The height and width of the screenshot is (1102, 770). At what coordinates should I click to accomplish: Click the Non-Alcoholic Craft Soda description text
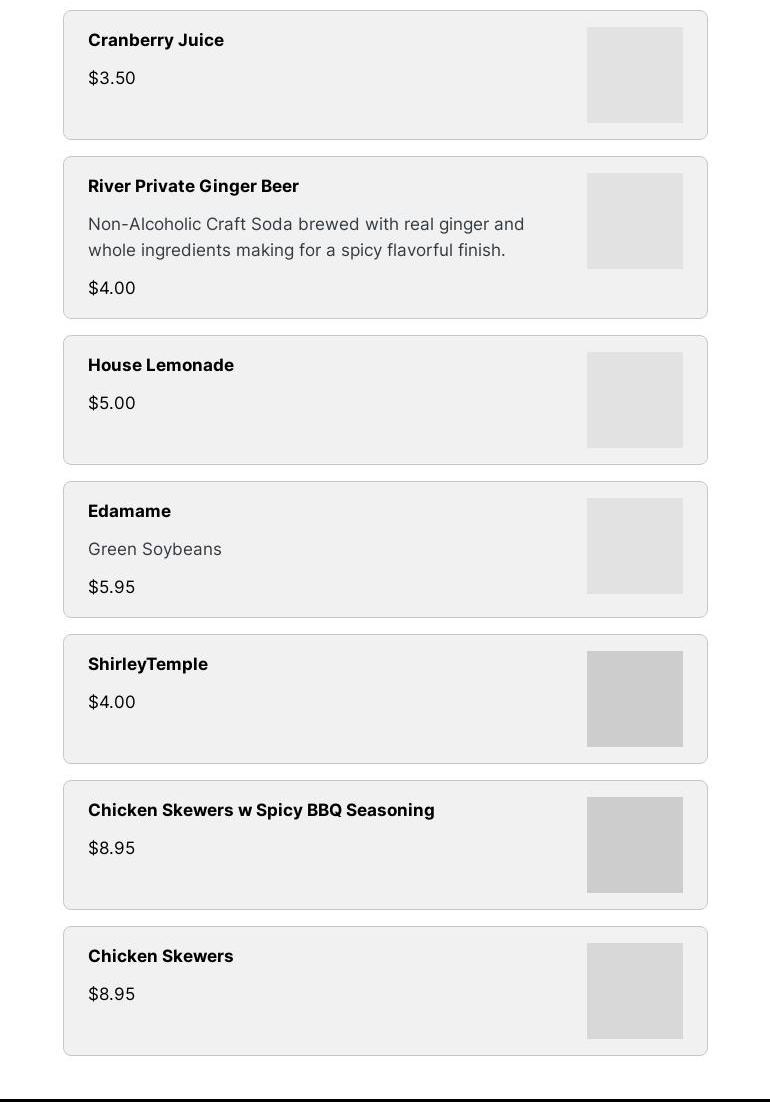click(306, 237)
